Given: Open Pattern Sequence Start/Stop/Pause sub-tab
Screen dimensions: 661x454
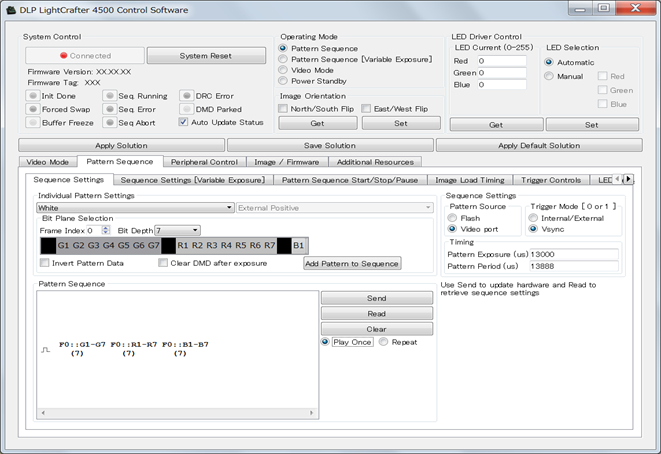Looking at the screenshot, I should pos(350,180).
